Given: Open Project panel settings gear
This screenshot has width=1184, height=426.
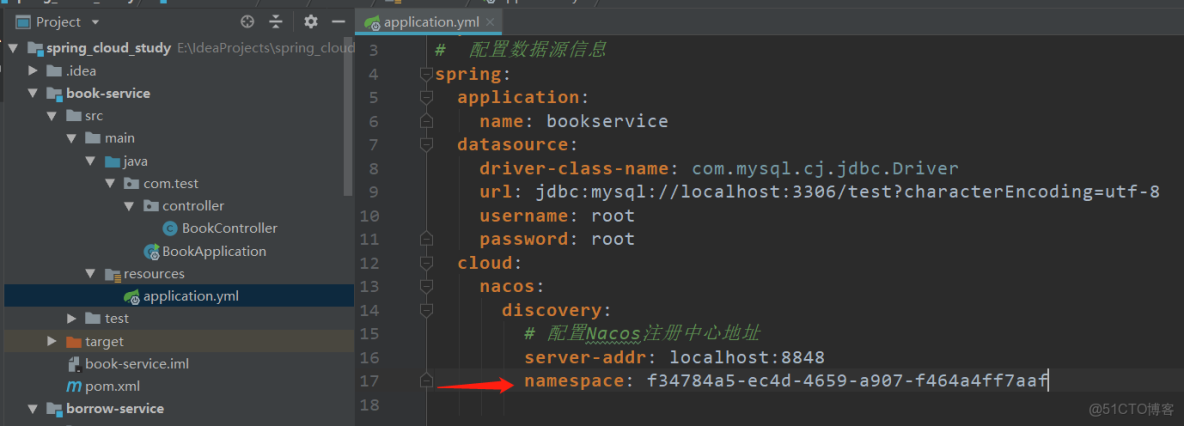Looking at the screenshot, I should coord(310,22).
